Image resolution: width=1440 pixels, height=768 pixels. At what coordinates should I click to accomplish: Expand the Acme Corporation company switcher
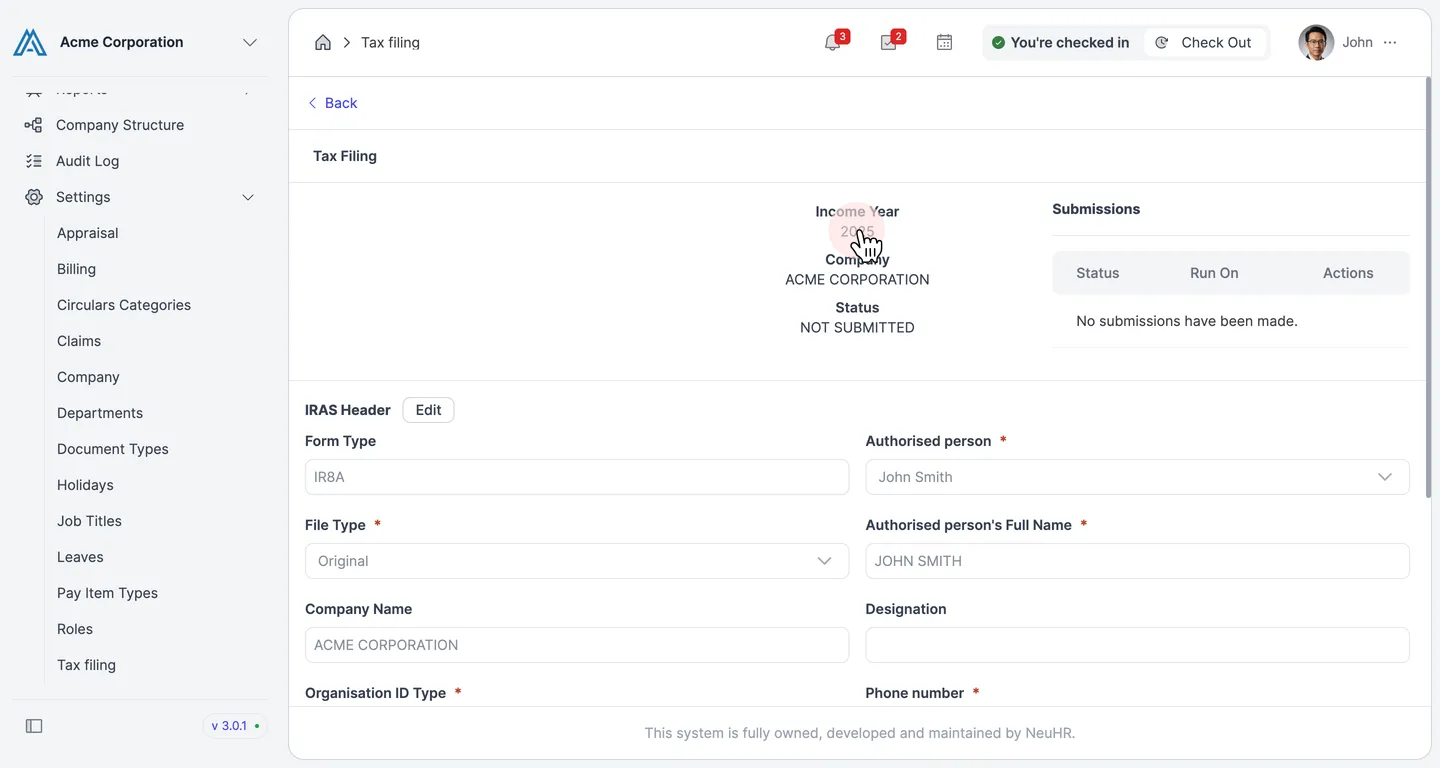point(250,42)
